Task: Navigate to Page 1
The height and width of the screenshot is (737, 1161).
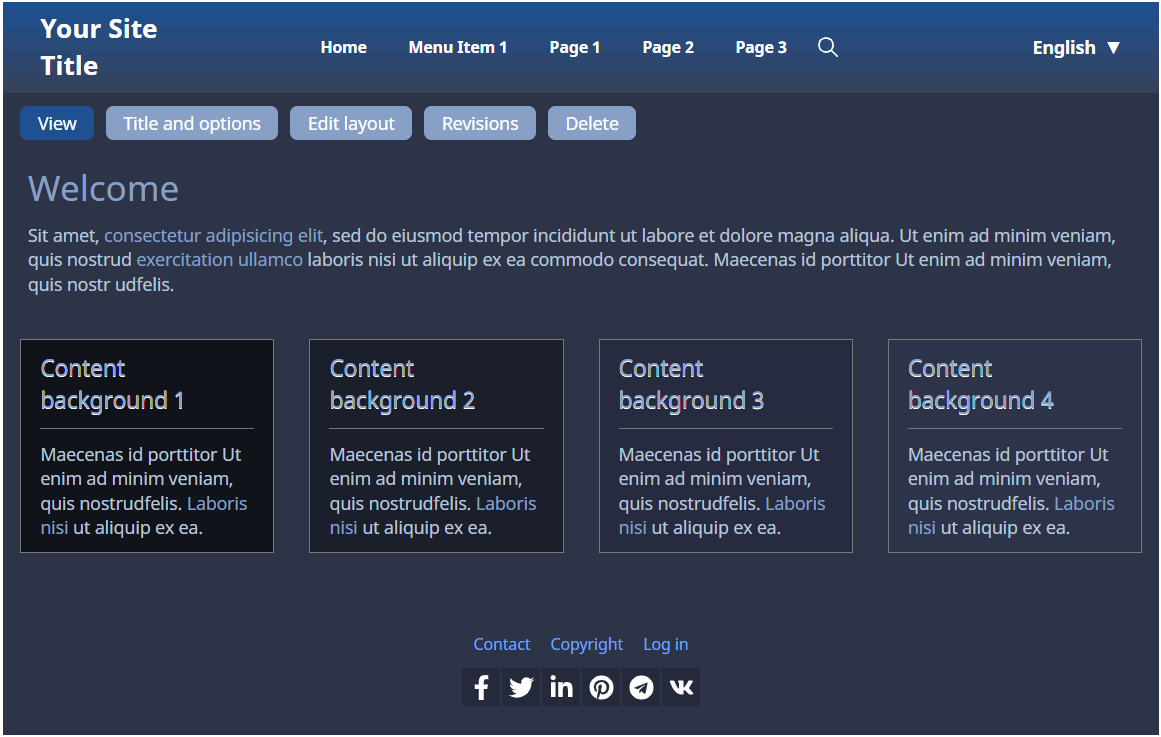Action: [575, 47]
